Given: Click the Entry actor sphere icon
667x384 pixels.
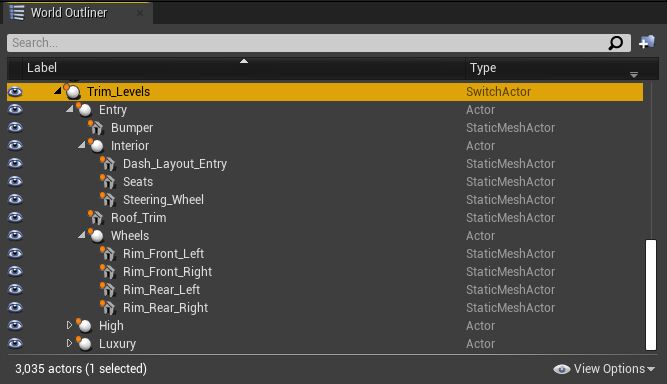Looking at the screenshot, I should pyautogui.click(x=84, y=110).
